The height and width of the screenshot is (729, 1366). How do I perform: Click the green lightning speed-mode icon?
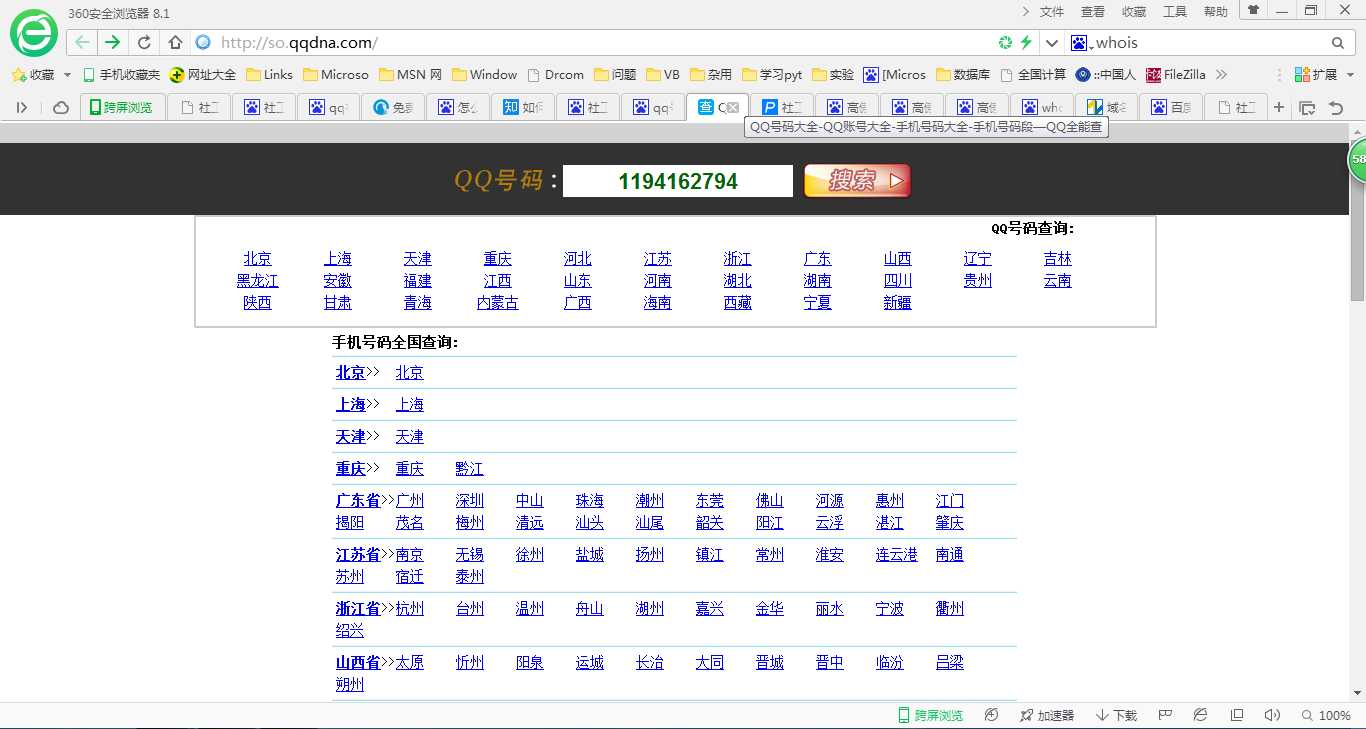(x=1026, y=42)
